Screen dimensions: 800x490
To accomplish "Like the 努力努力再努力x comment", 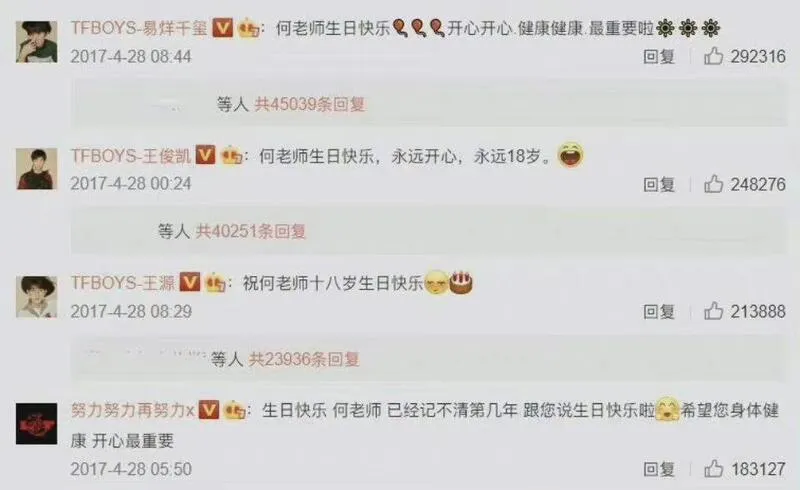I will [x=713, y=469].
